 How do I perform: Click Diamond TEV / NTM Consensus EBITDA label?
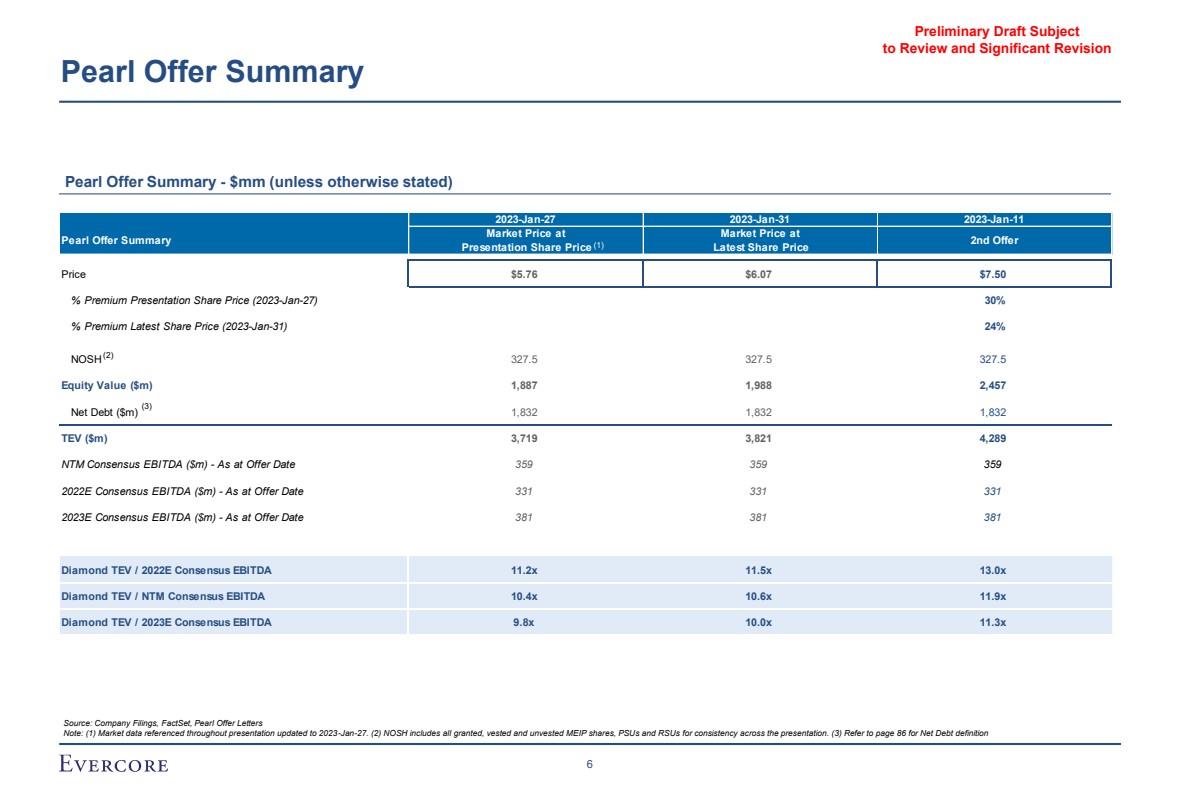click(x=163, y=596)
